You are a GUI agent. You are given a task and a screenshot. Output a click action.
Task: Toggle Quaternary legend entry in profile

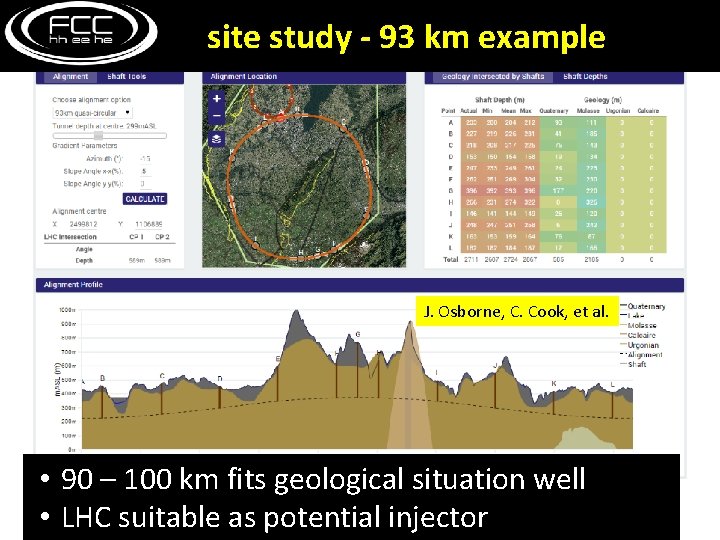pyautogui.click(x=642, y=306)
